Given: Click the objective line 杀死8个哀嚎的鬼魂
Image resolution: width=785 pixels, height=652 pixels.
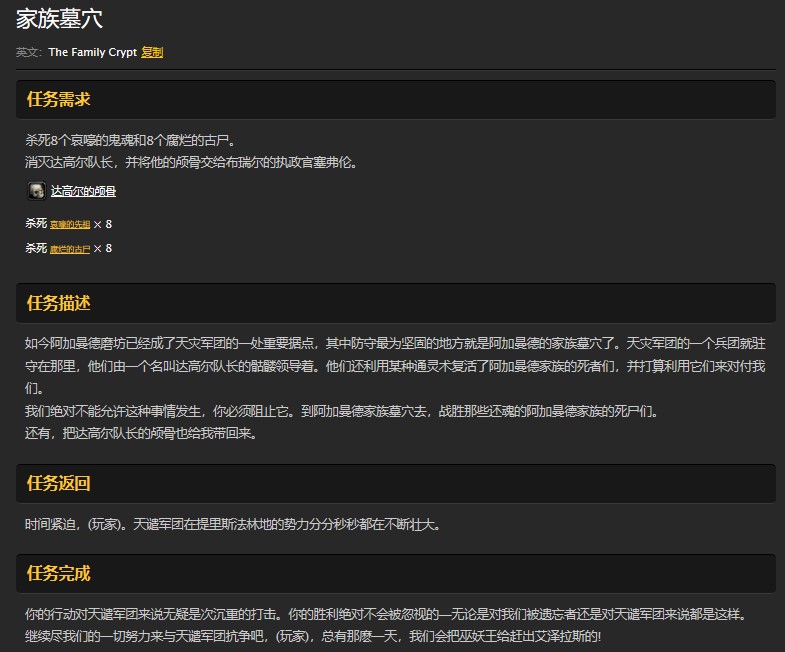Looking at the screenshot, I should (x=130, y=140).
